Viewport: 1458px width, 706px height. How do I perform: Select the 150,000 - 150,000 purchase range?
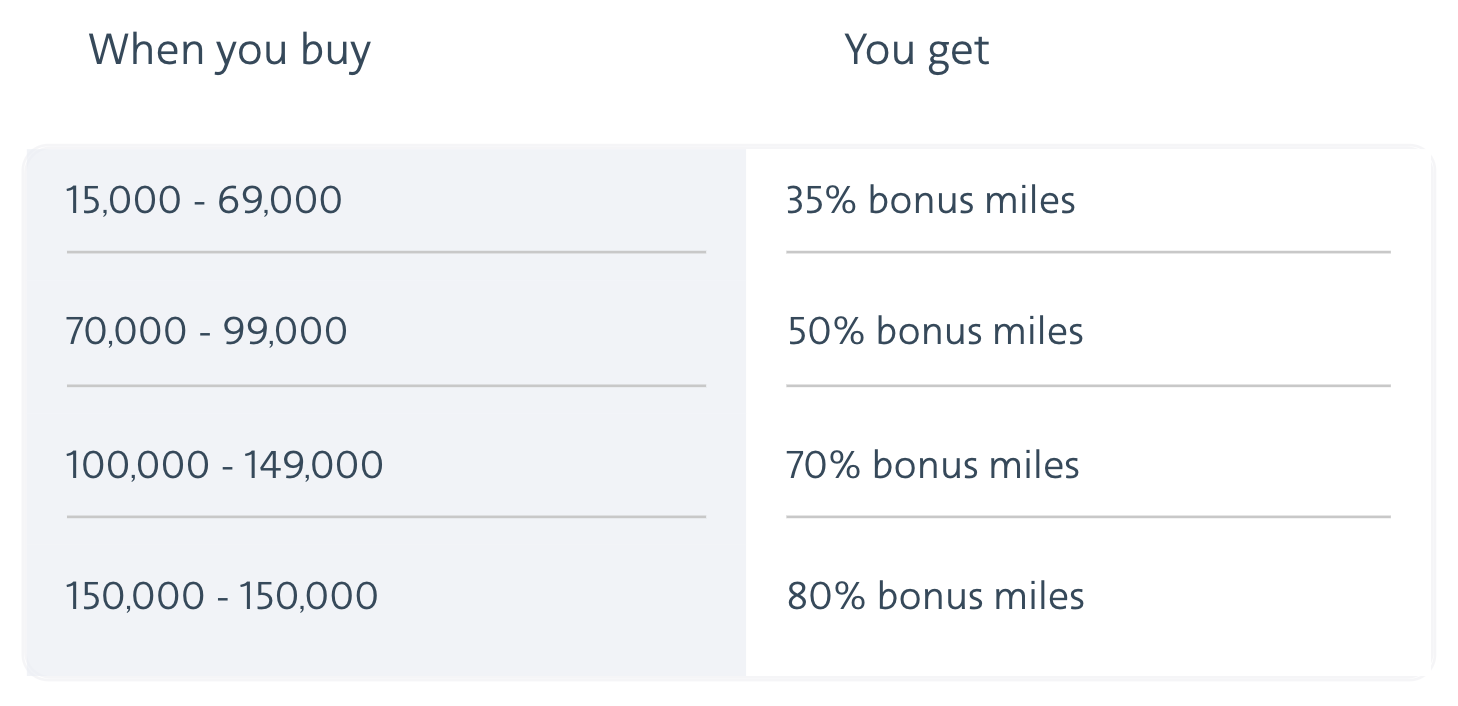point(222,596)
